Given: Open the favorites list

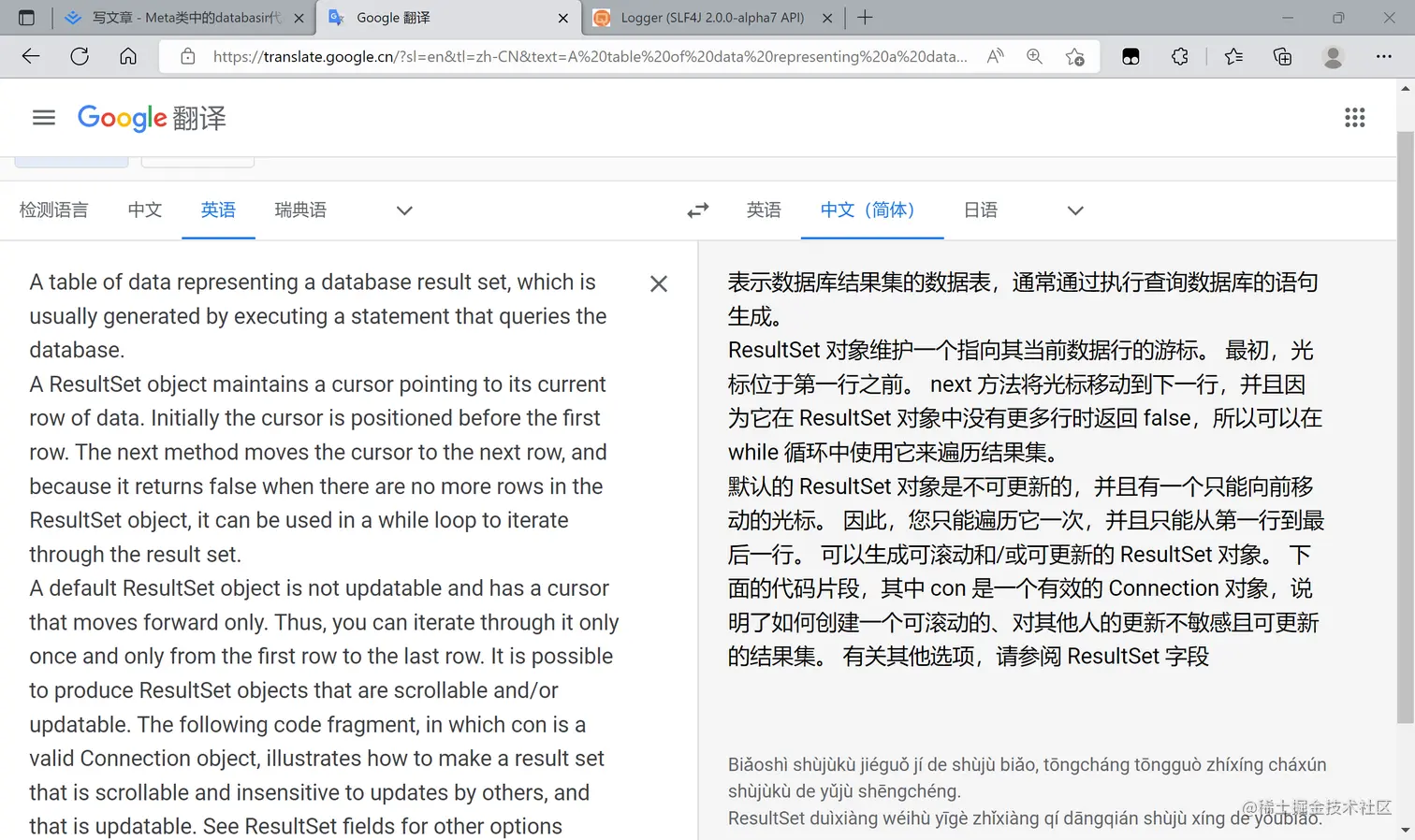Looking at the screenshot, I should [1233, 56].
